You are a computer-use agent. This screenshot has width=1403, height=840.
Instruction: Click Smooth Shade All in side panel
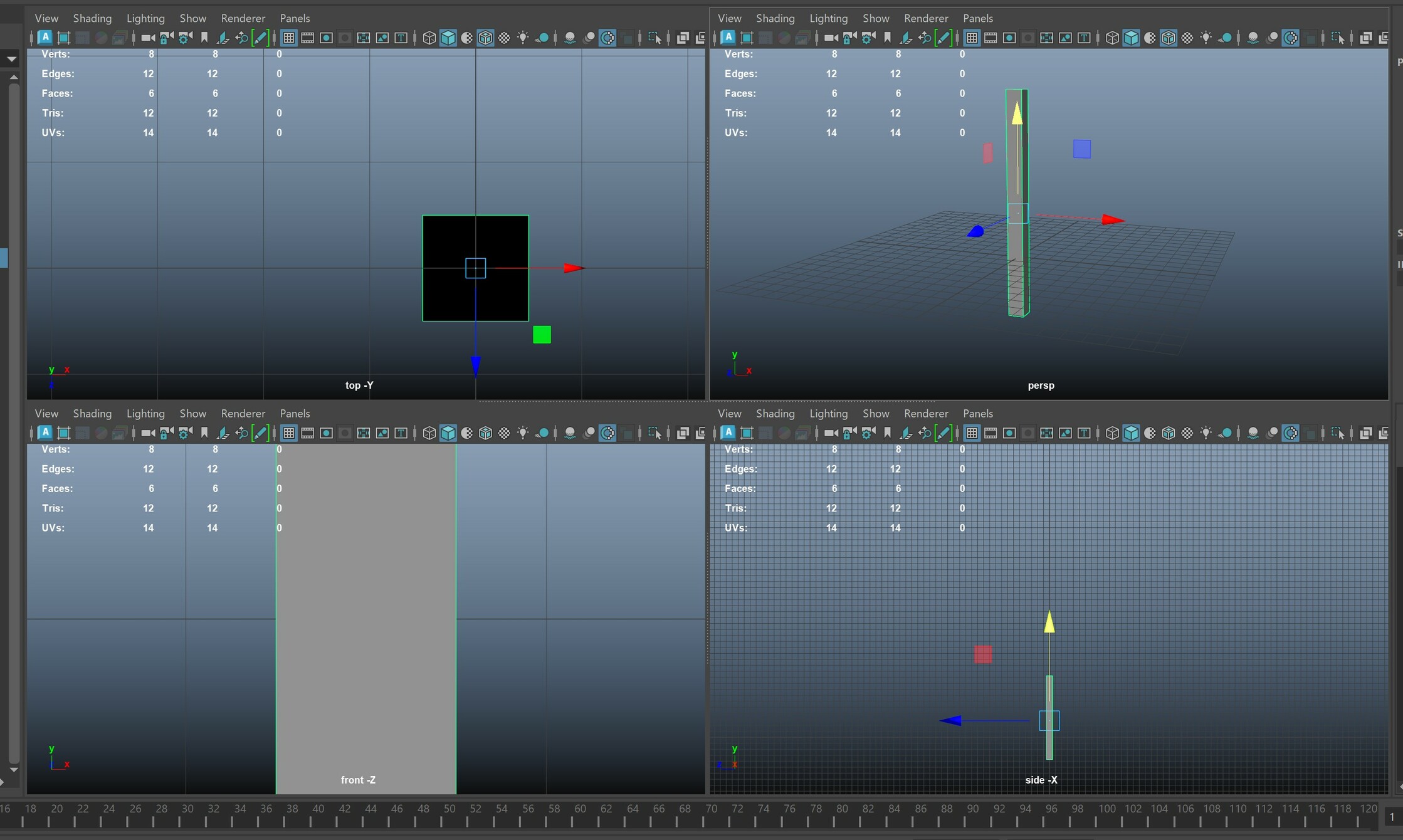click(x=1131, y=433)
